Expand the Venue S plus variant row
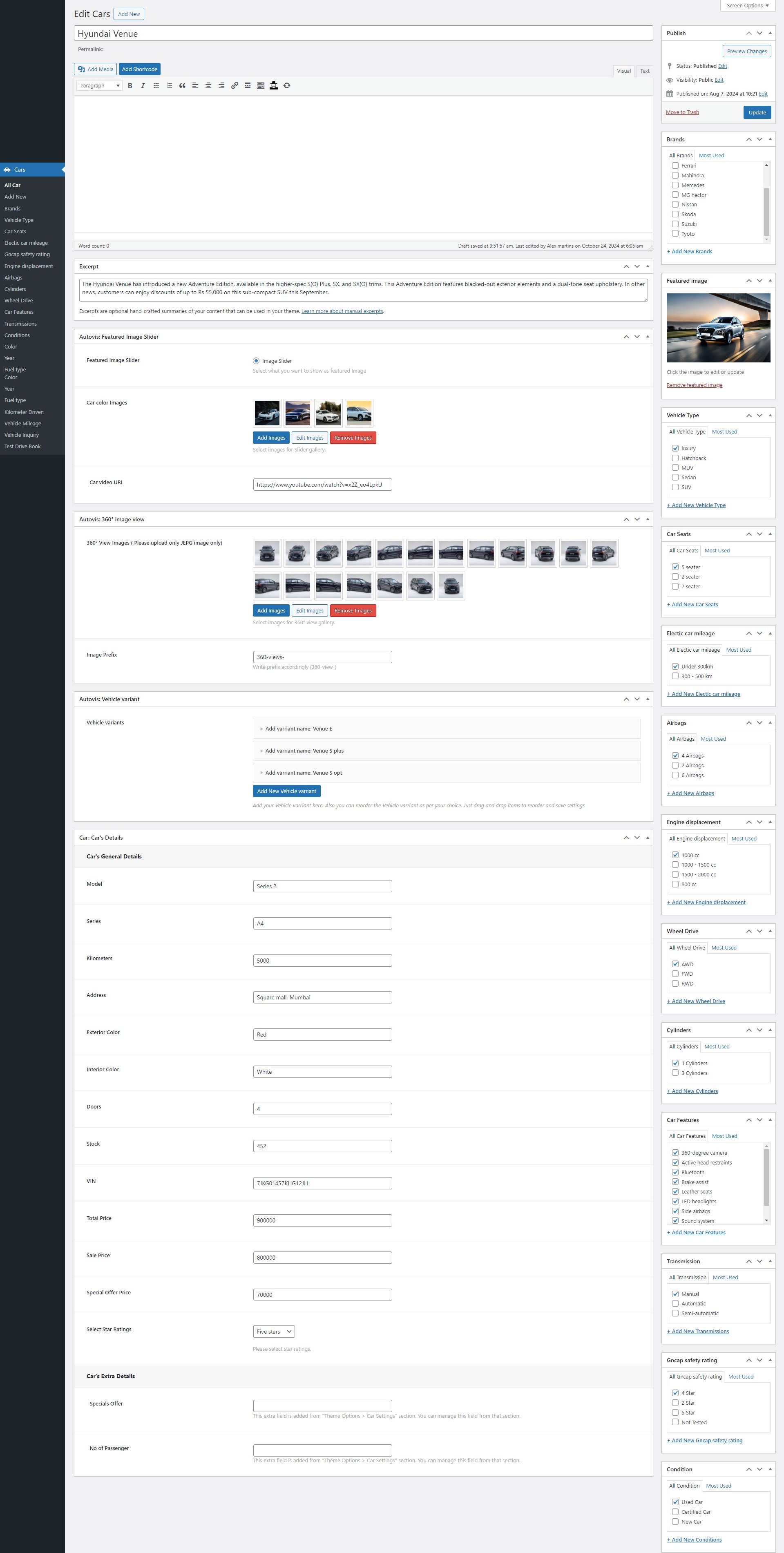The width and height of the screenshot is (784, 1553). click(x=447, y=751)
